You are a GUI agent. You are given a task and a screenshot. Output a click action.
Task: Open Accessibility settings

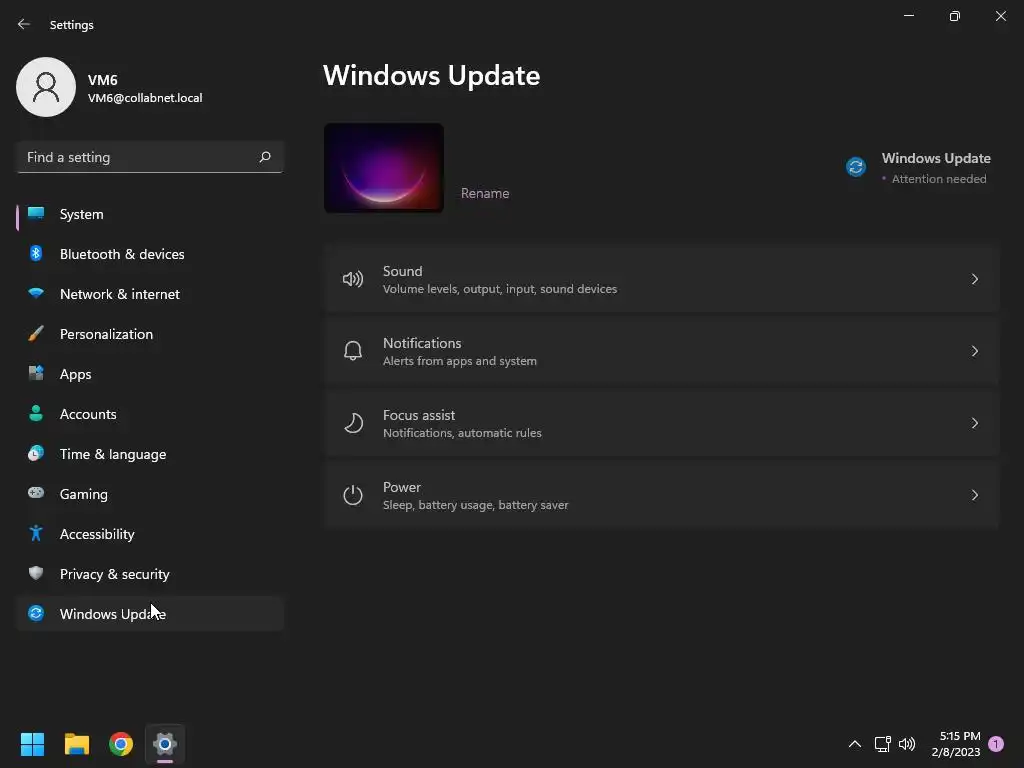point(150,534)
